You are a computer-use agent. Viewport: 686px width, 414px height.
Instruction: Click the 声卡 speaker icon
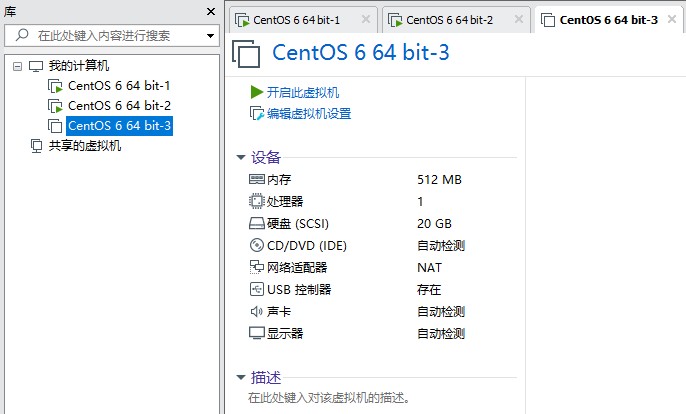[256, 311]
